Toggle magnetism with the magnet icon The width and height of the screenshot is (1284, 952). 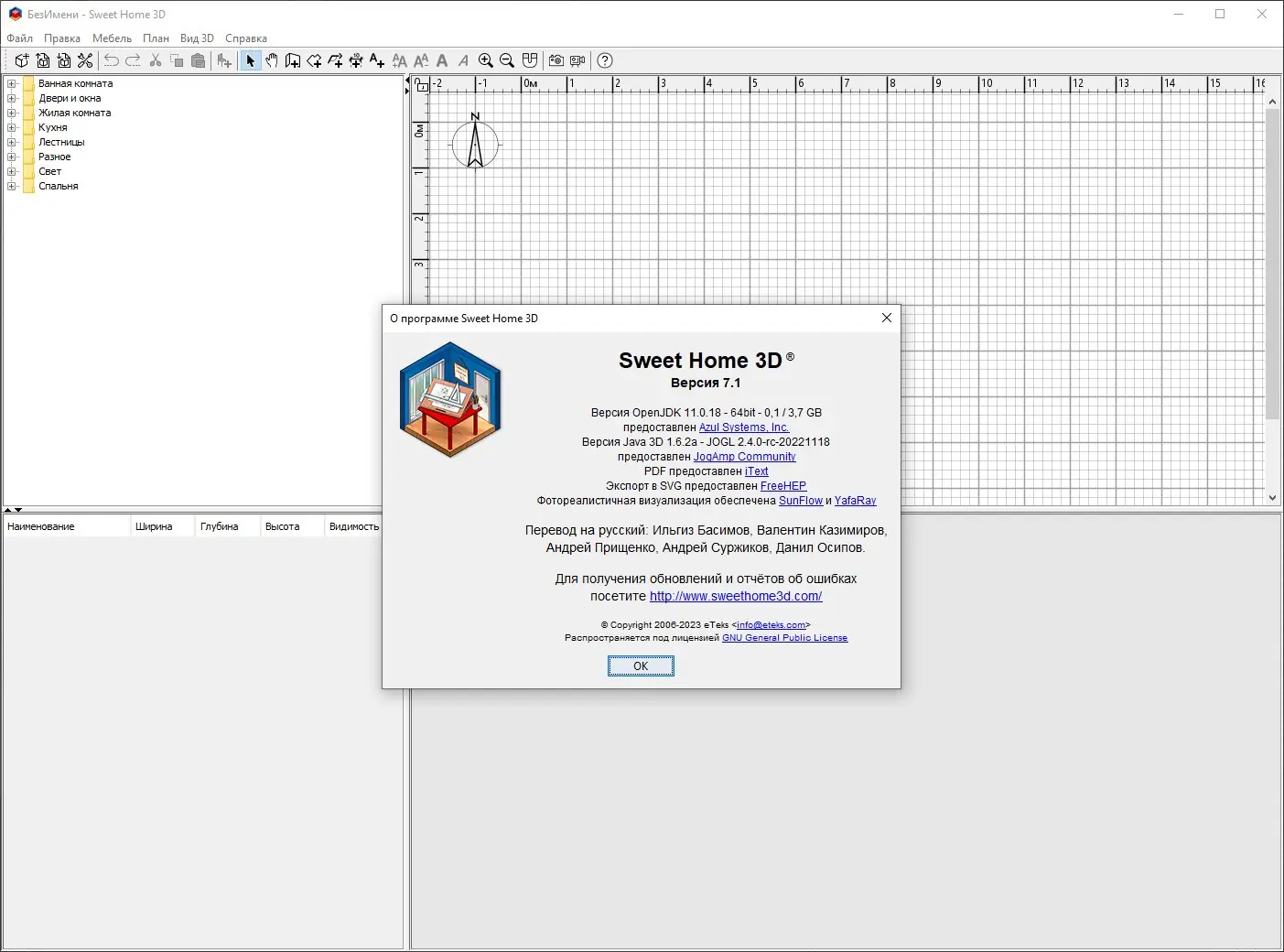pyautogui.click(x=530, y=60)
